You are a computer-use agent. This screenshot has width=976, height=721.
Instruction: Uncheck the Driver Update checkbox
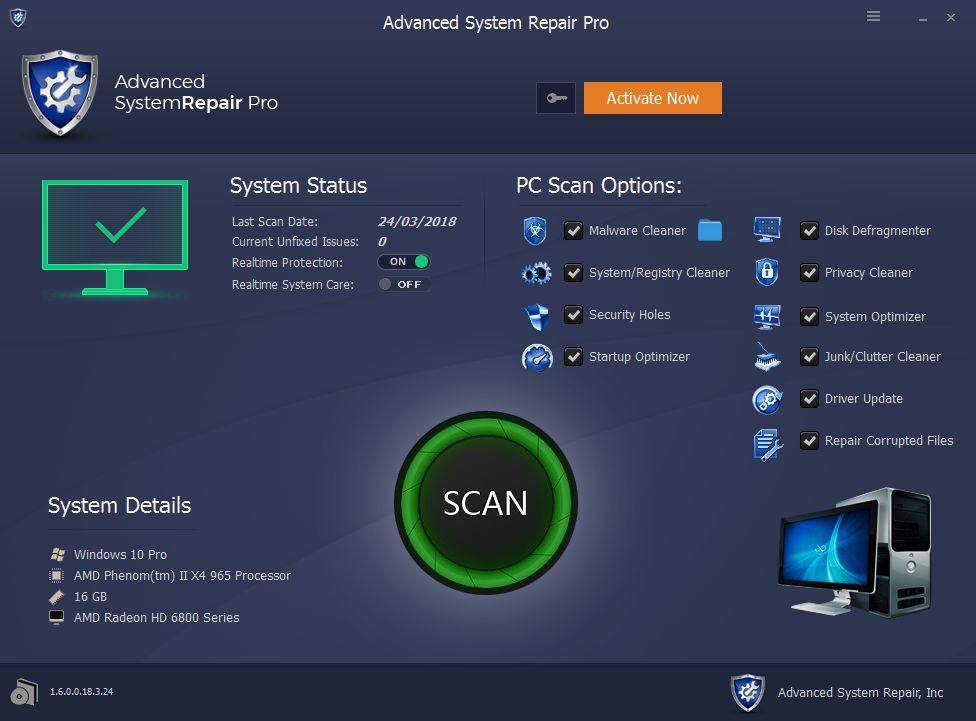(809, 398)
